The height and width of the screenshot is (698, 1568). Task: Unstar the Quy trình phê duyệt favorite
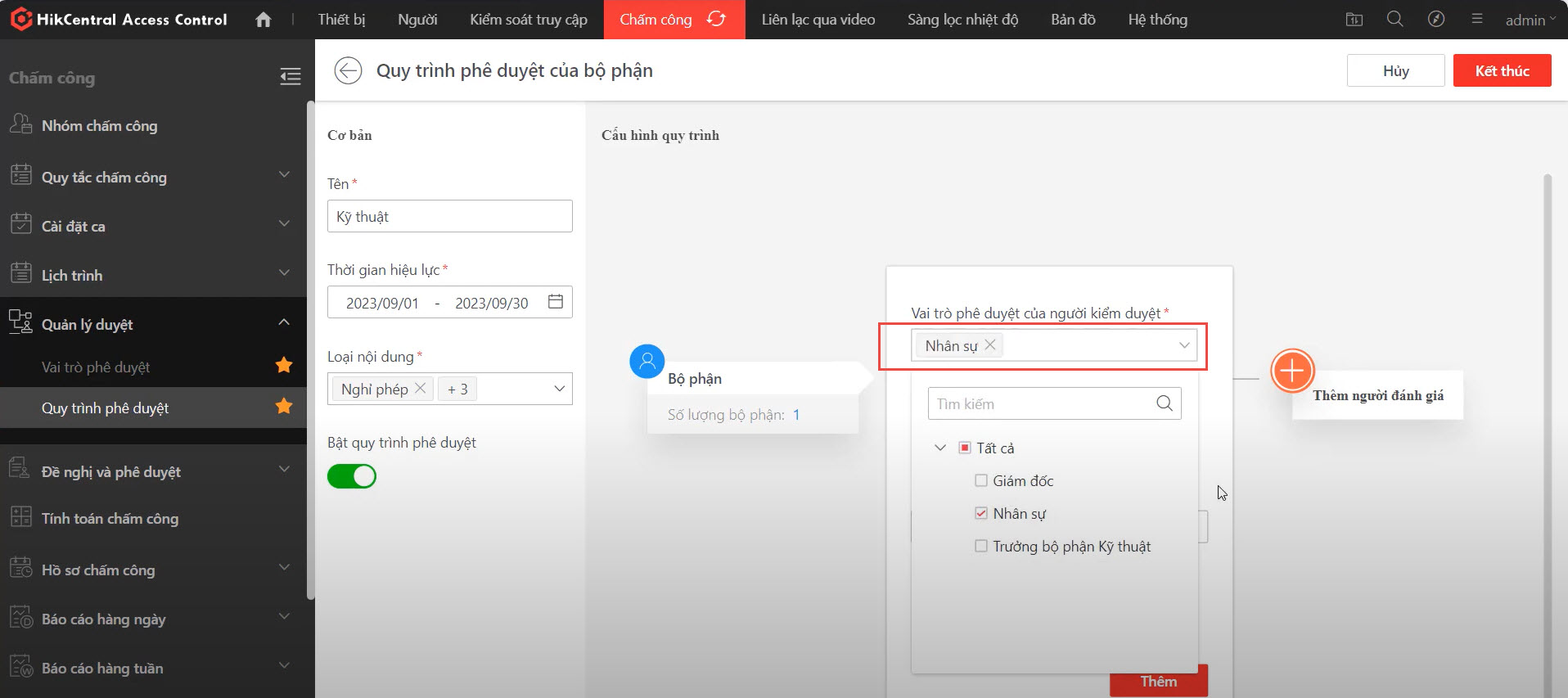pyautogui.click(x=284, y=407)
